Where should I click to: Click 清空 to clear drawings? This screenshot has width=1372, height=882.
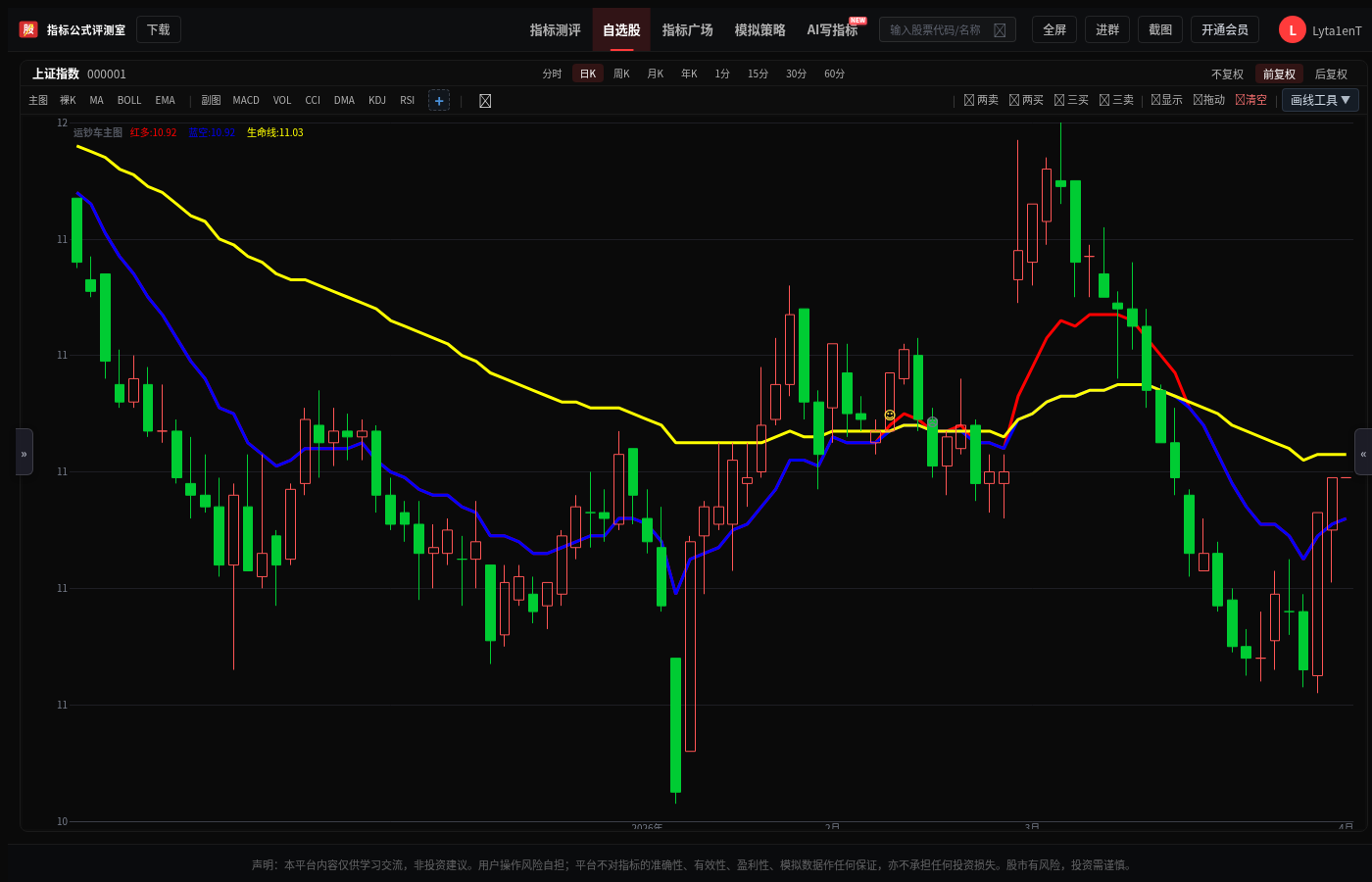pyautogui.click(x=1250, y=100)
